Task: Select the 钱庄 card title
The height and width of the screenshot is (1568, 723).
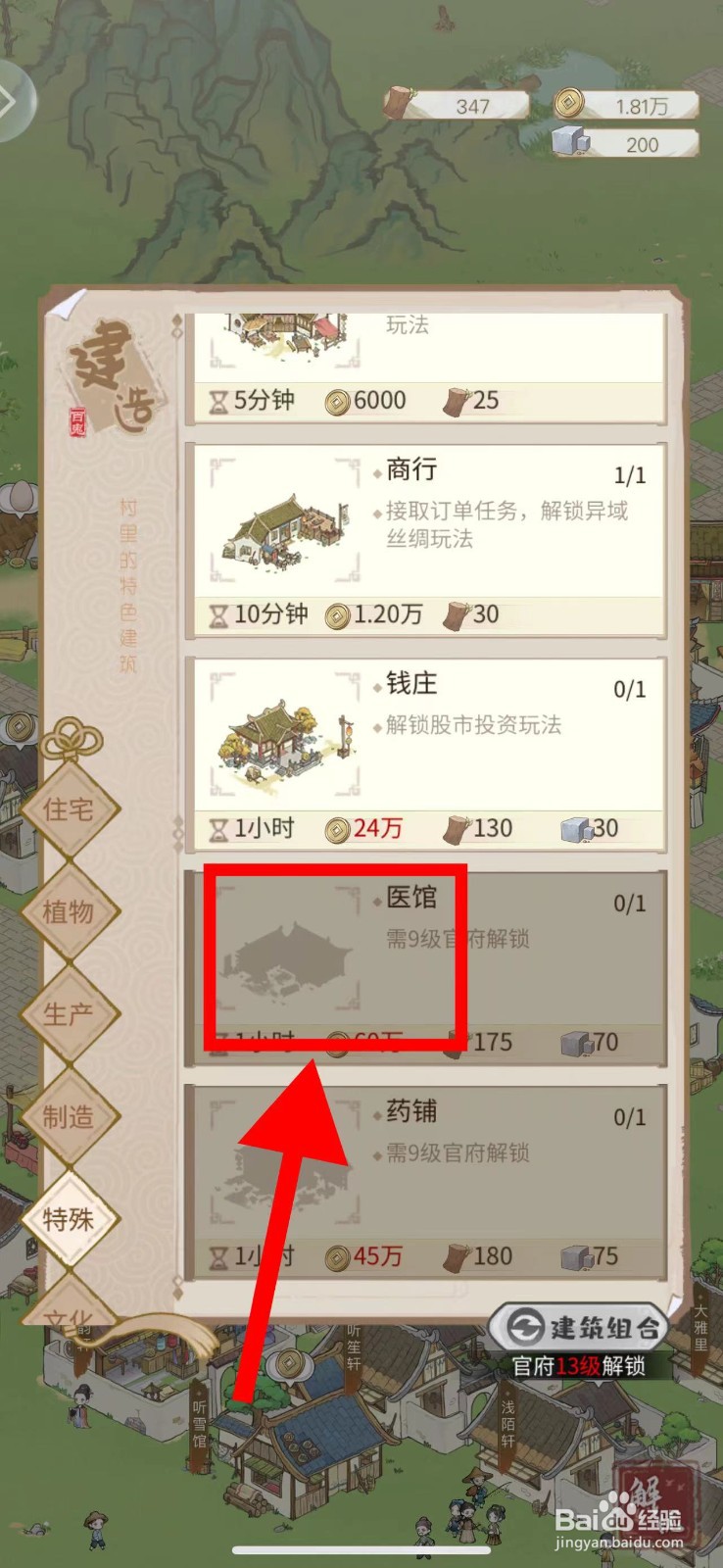Action: coord(411,683)
